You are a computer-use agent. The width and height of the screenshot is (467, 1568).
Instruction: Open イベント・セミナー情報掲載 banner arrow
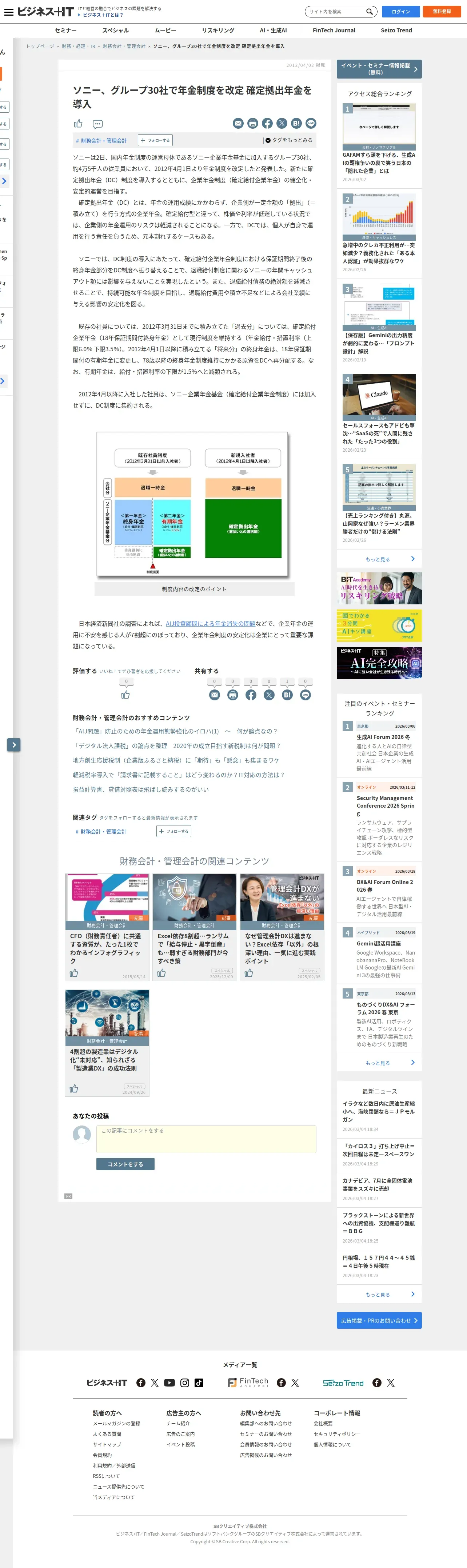coord(416,69)
